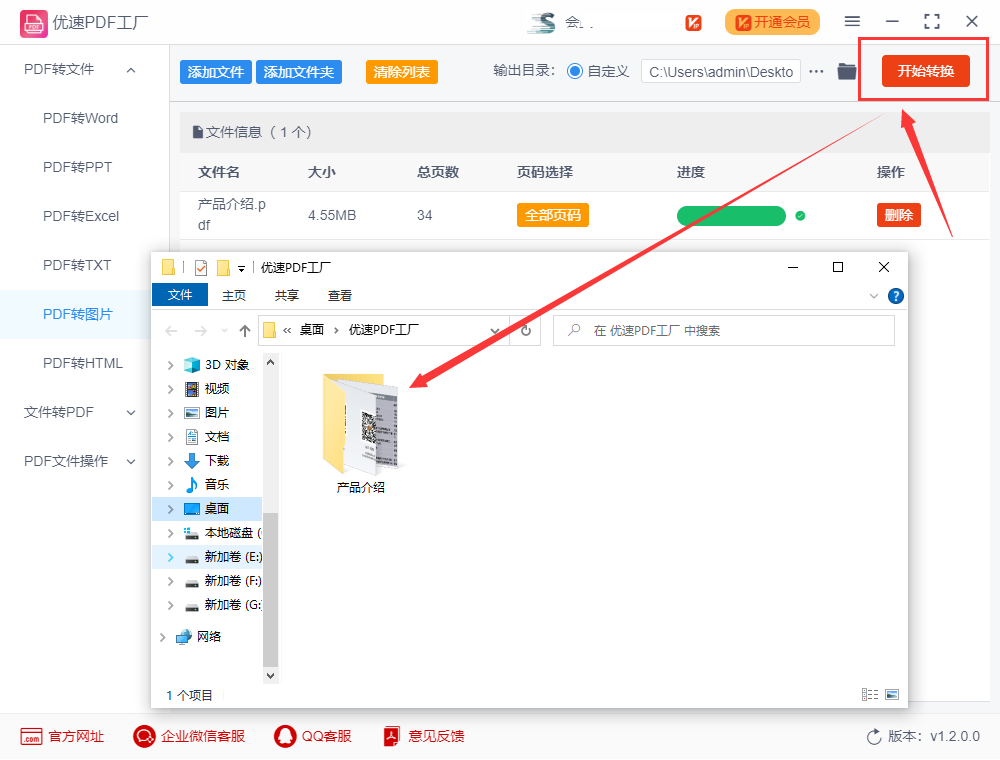This screenshot has height=760, width=1000.
Task: Click the 清除列表 button
Action: 401,72
